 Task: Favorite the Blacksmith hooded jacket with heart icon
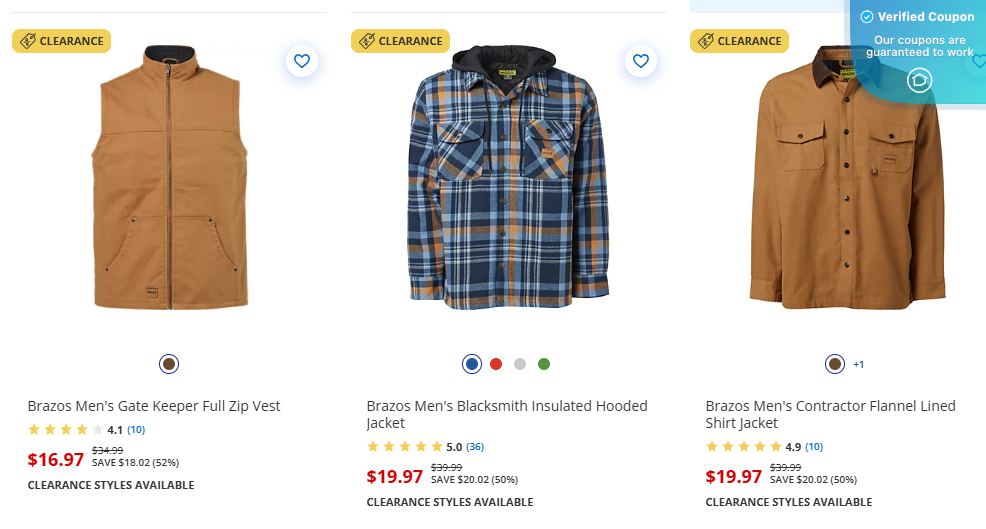[641, 61]
